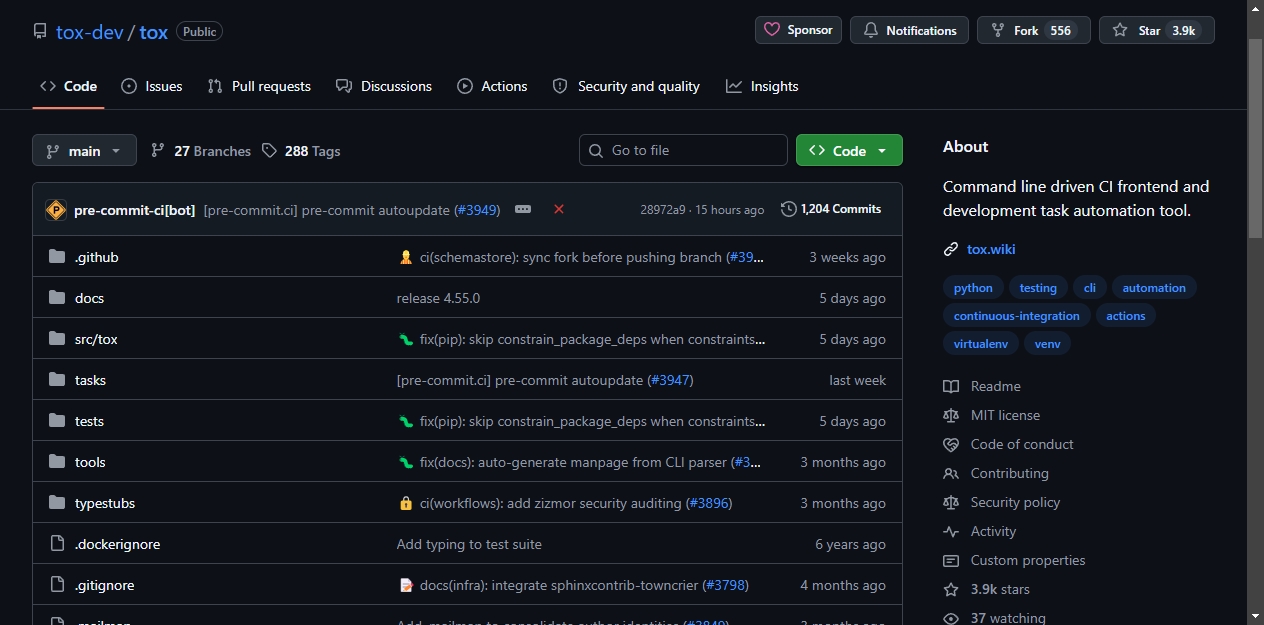Open pull request #3947 link

click(670, 380)
